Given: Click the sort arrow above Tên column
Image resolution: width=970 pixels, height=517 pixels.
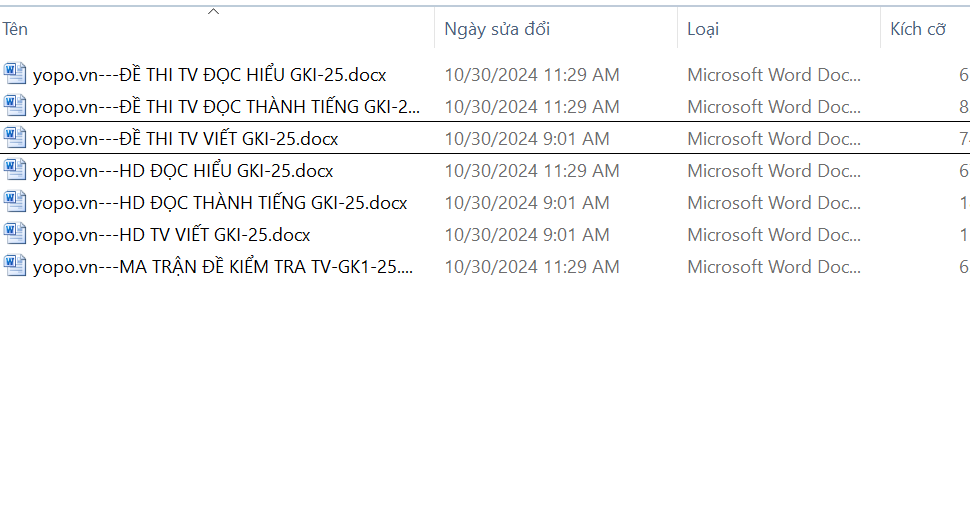Looking at the screenshot, I should pos(213,12).
